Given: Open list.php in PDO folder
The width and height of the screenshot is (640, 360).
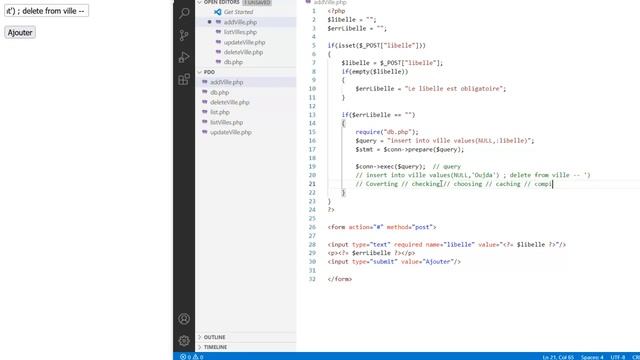Looking at the screenshot, I should click(220, 112).
